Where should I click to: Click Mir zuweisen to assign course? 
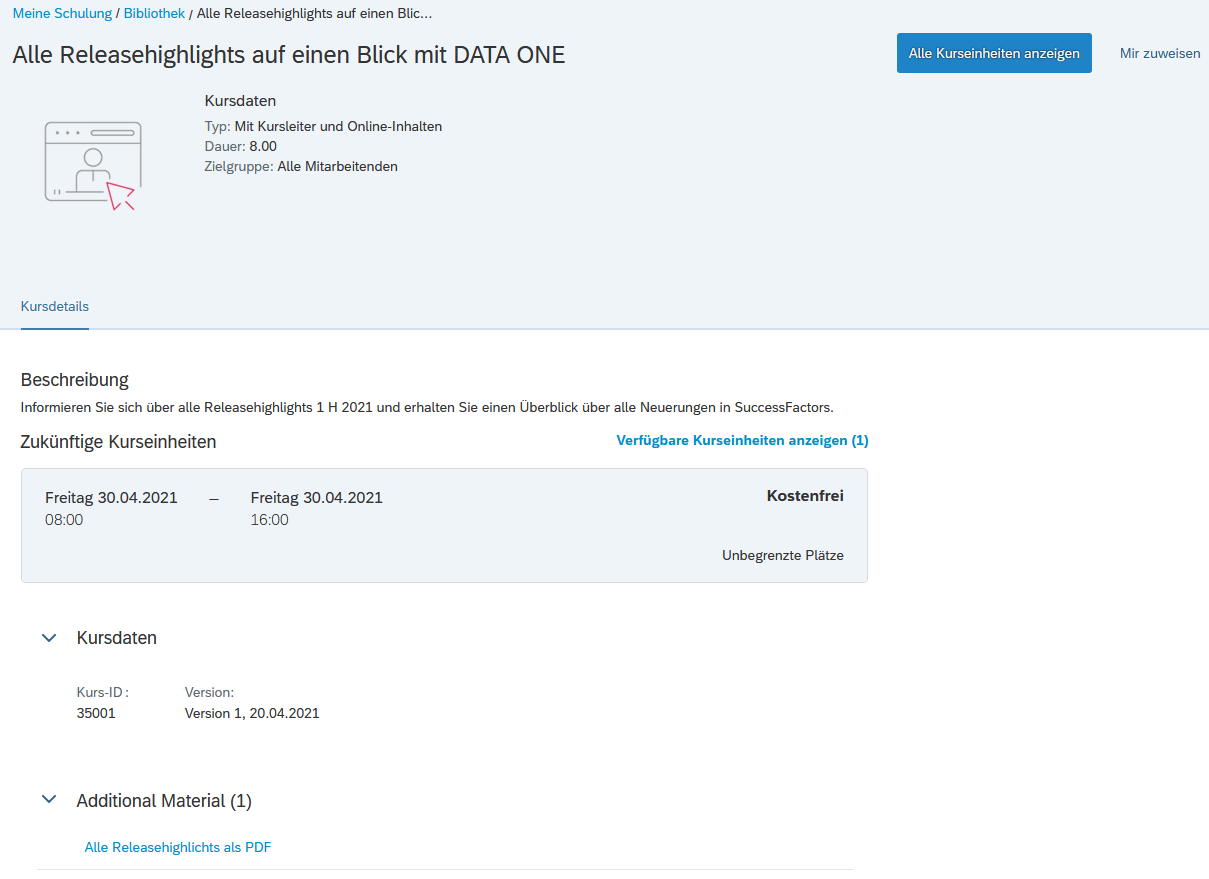(1159, 54)
